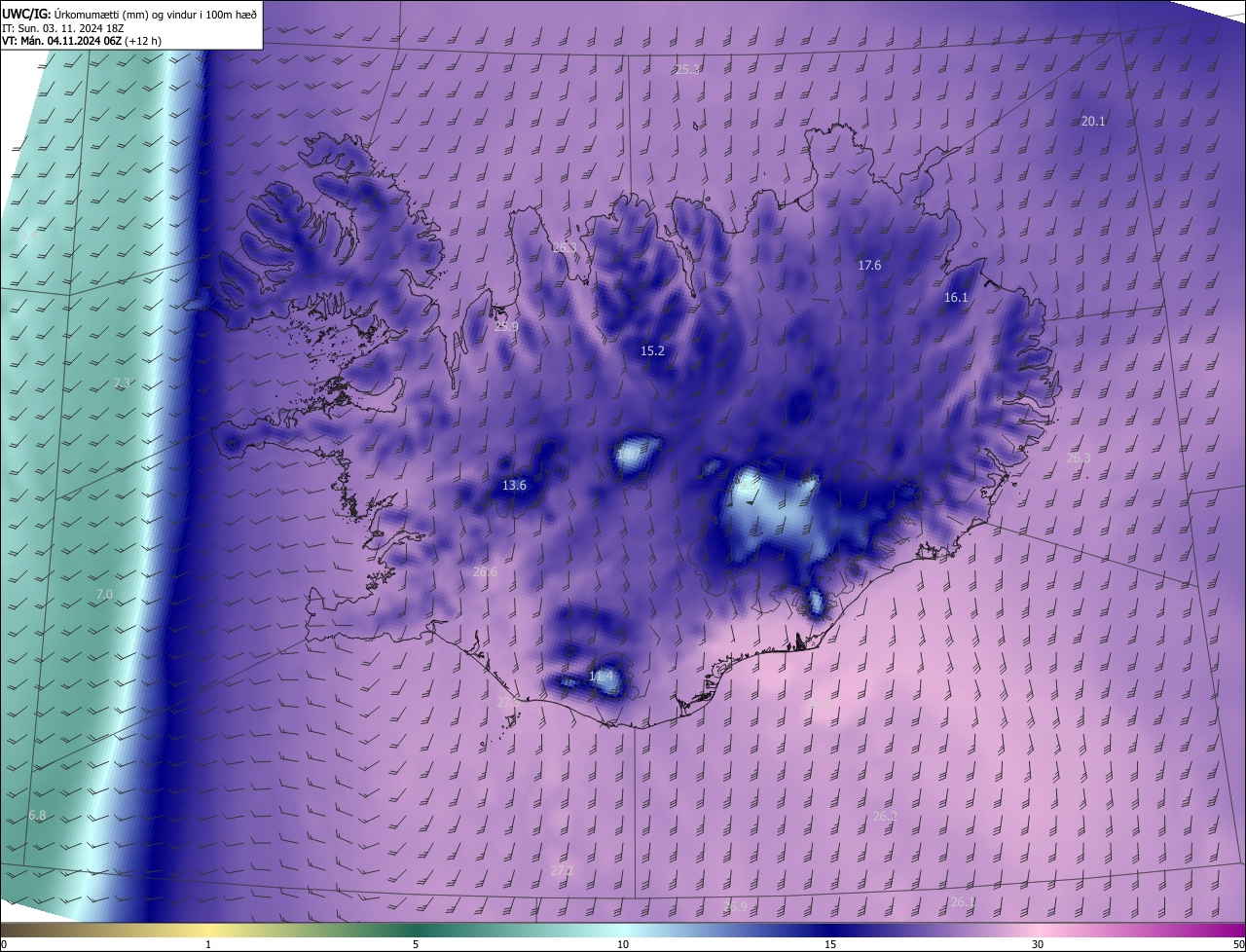This screenshot has height=952, width=1246.
Task: Click the 6.8 value label
Action: (x=37, y=816)
